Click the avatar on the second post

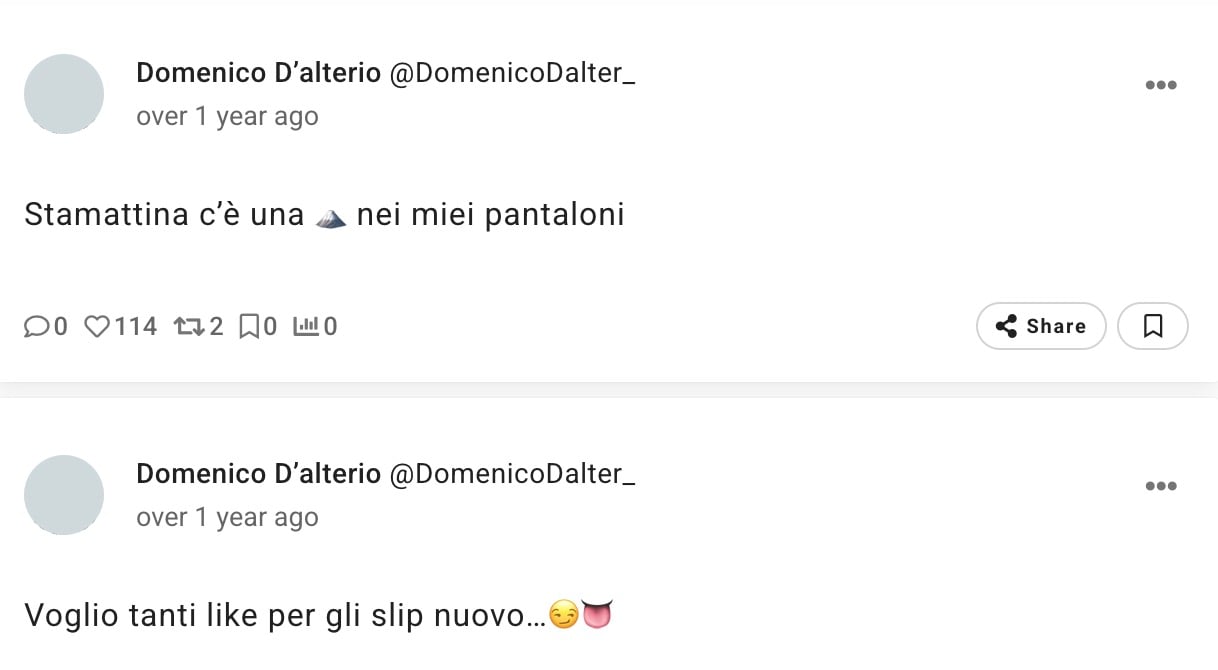64,495
